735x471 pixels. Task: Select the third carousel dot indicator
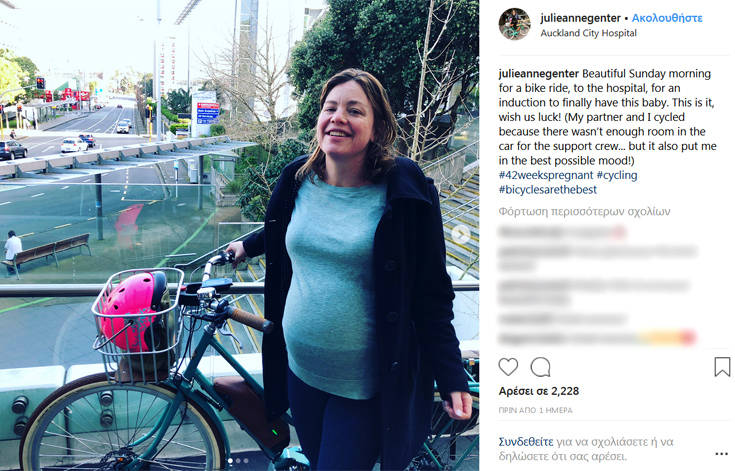coord(246,461)
